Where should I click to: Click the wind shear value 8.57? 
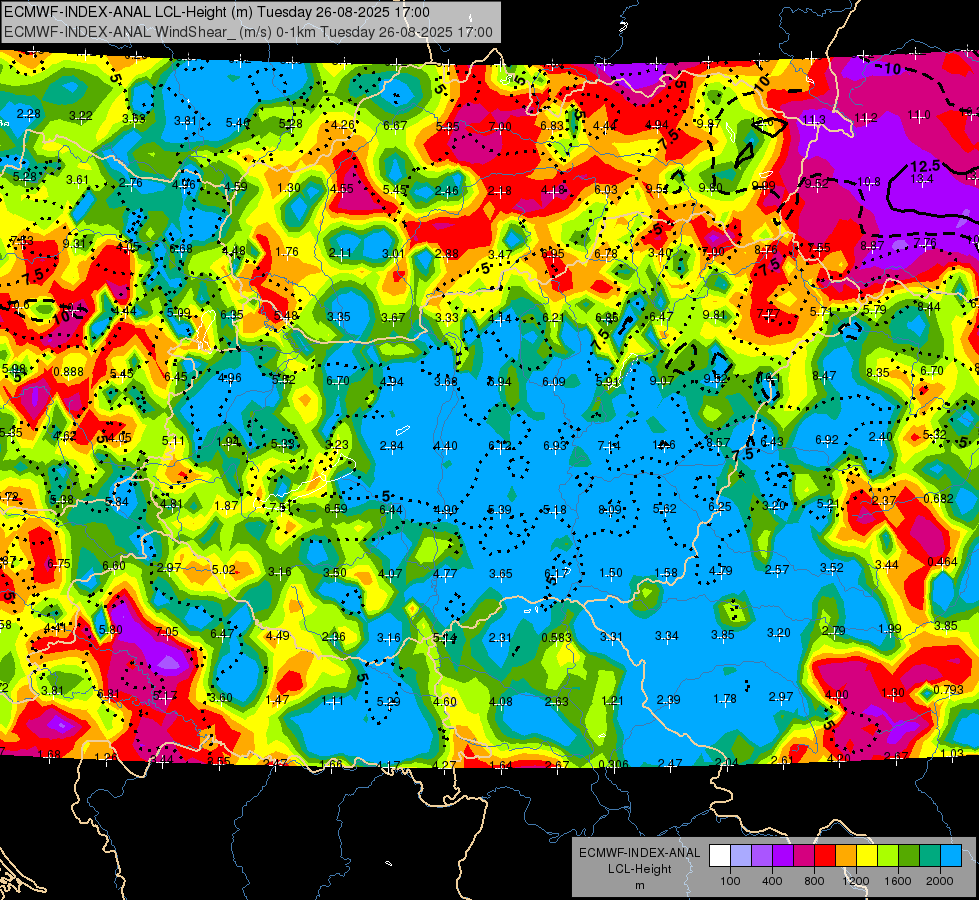[718, 442]
